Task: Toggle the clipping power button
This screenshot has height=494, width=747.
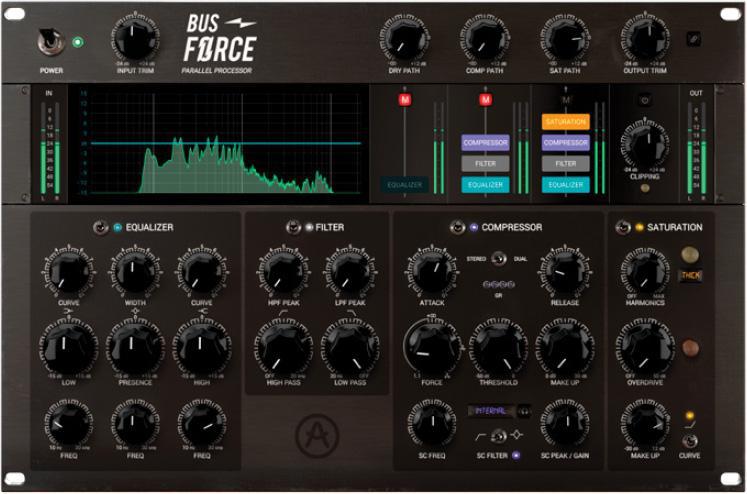Action: (x=645, y=101)
